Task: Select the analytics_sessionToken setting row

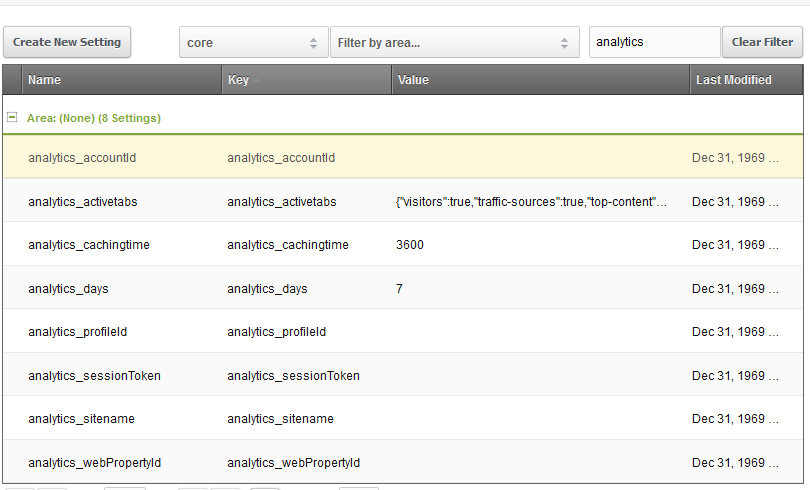Action: [94, 376]
